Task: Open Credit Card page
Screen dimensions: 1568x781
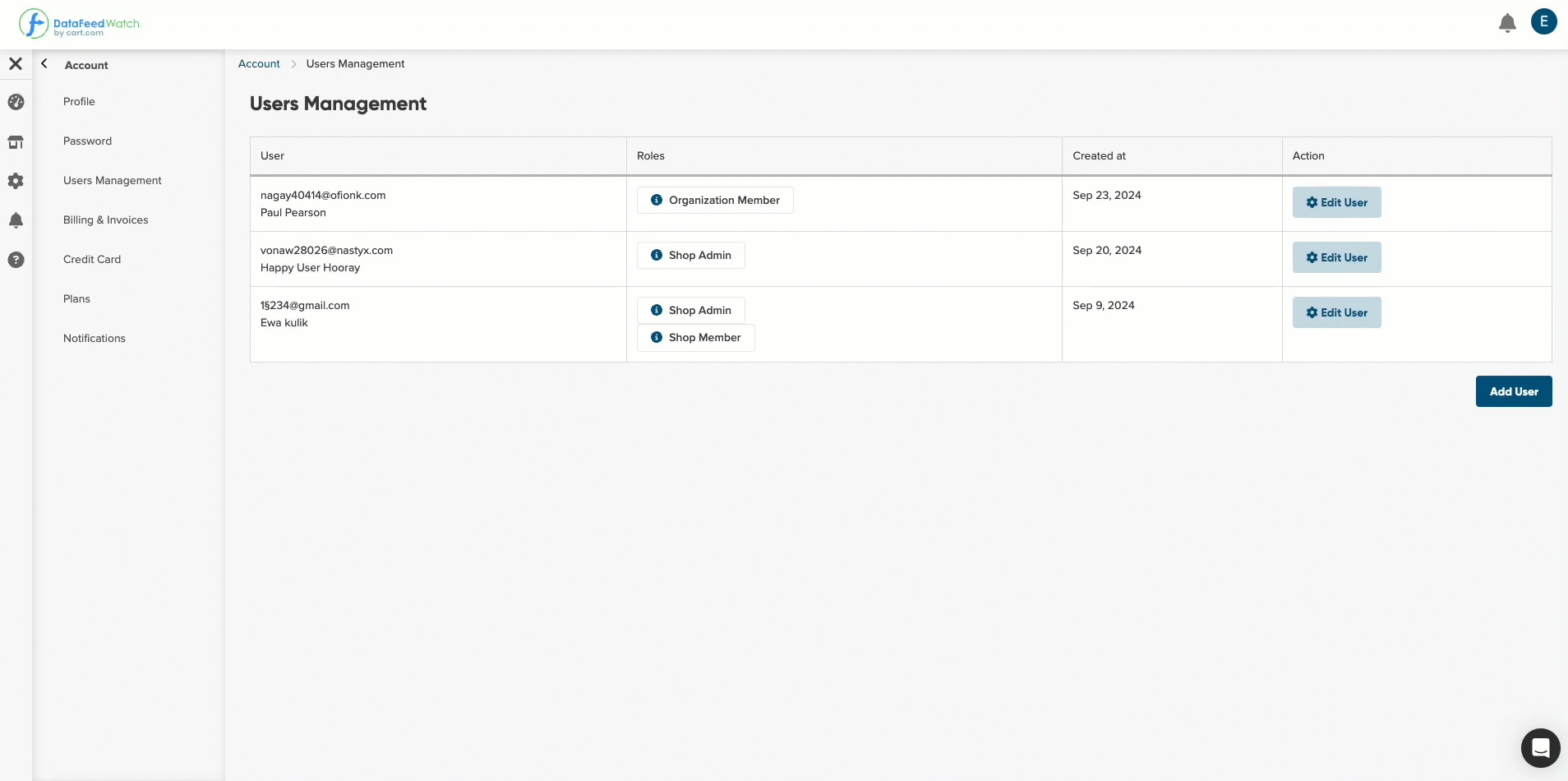Action: click(92, 259)
